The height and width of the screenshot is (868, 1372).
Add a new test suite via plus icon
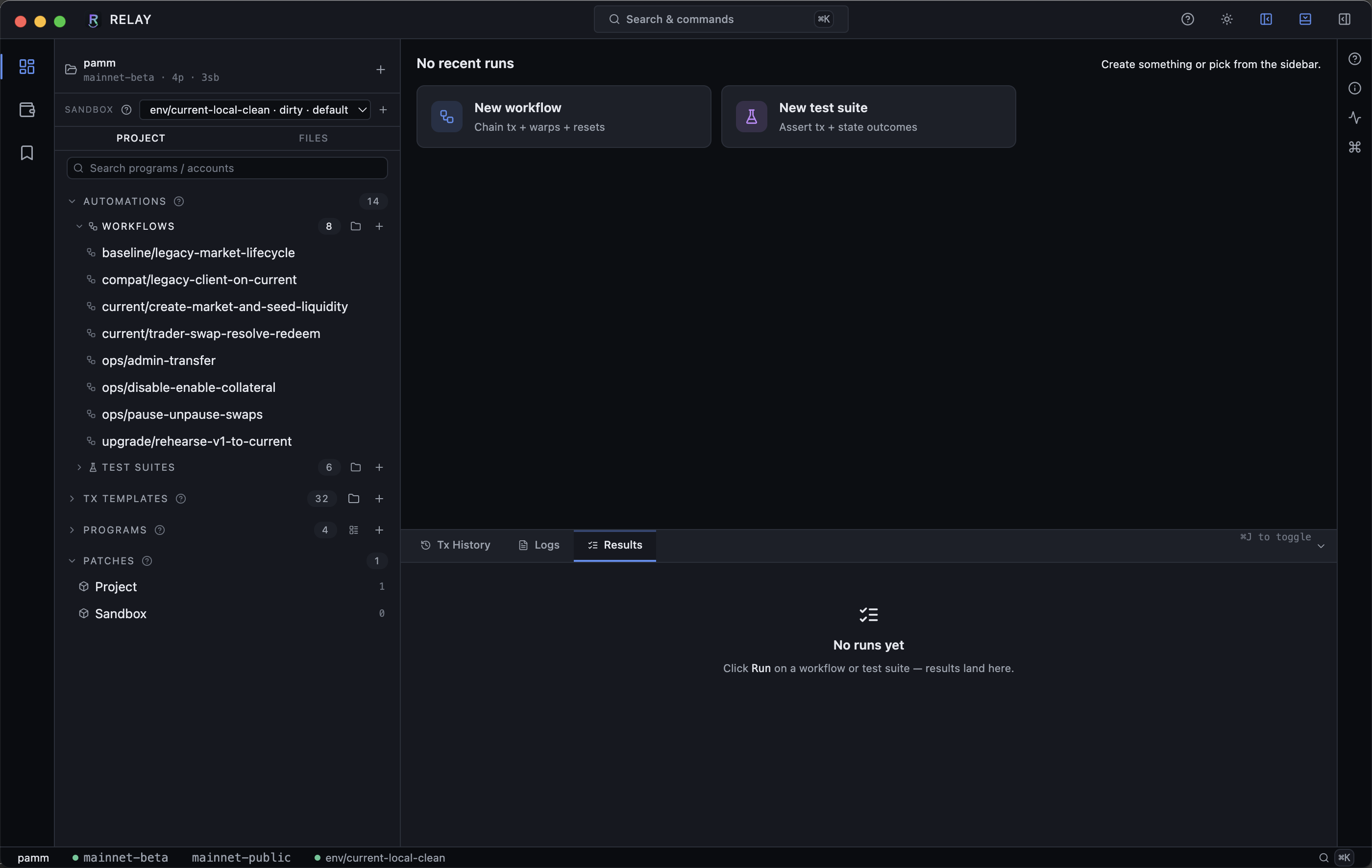coord(379,467)
